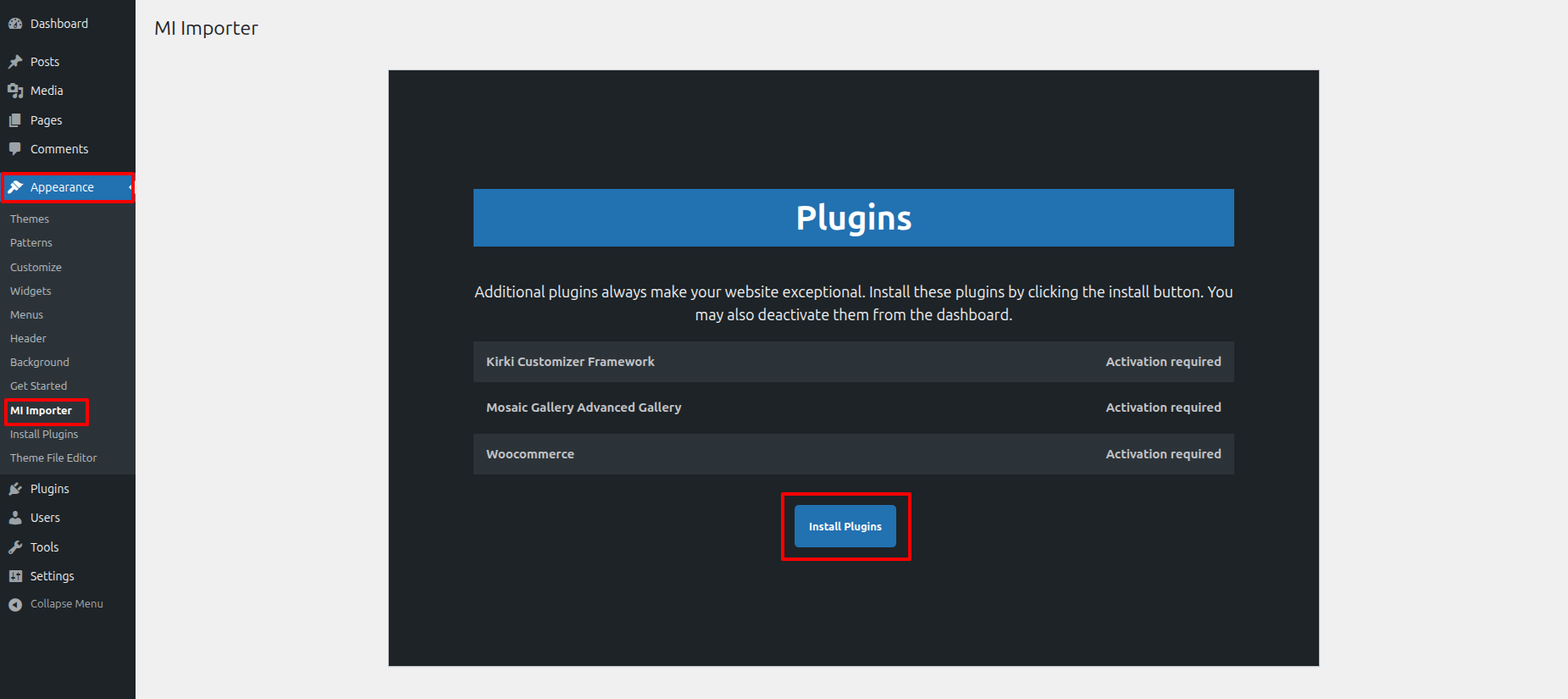Click the Tools wrench icon
This screenshot has height=699, width=1568.
click(15, 547)
